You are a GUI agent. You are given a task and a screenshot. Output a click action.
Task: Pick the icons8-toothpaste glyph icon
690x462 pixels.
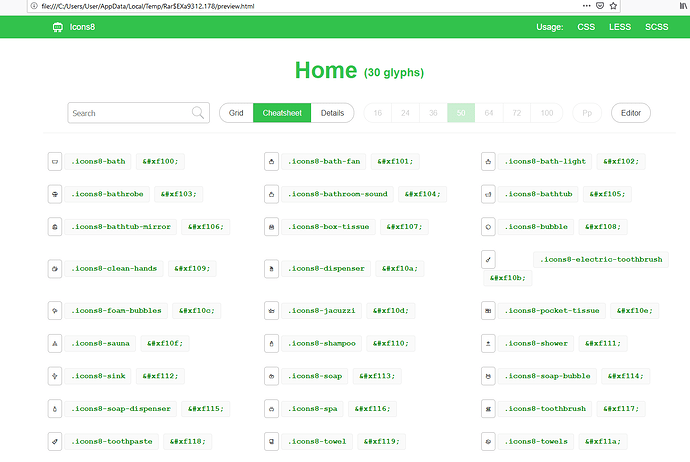pyautogui.click(x=55, y=442)
